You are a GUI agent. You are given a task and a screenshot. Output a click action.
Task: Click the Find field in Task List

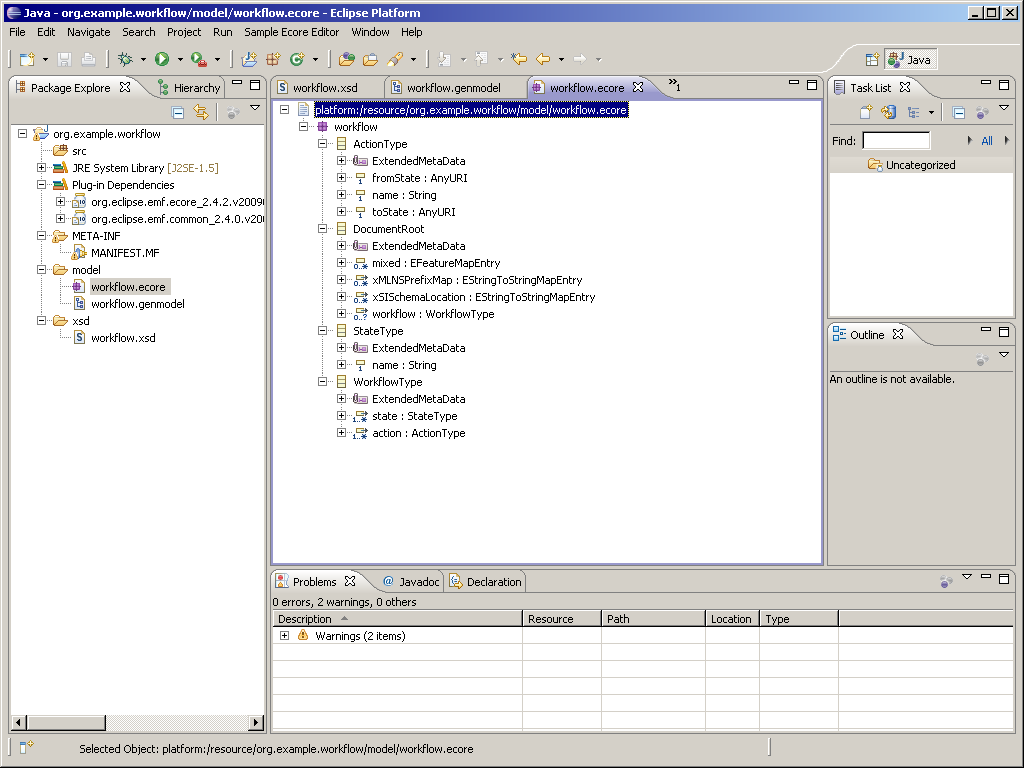896,141
